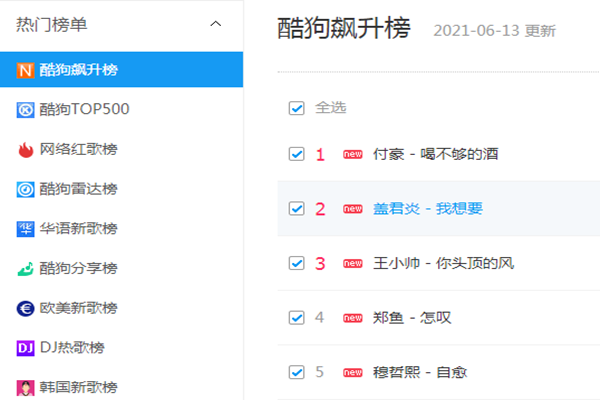Click rank number 3 in the list
This screenshot has width=600, height=400.
(320, 264)
